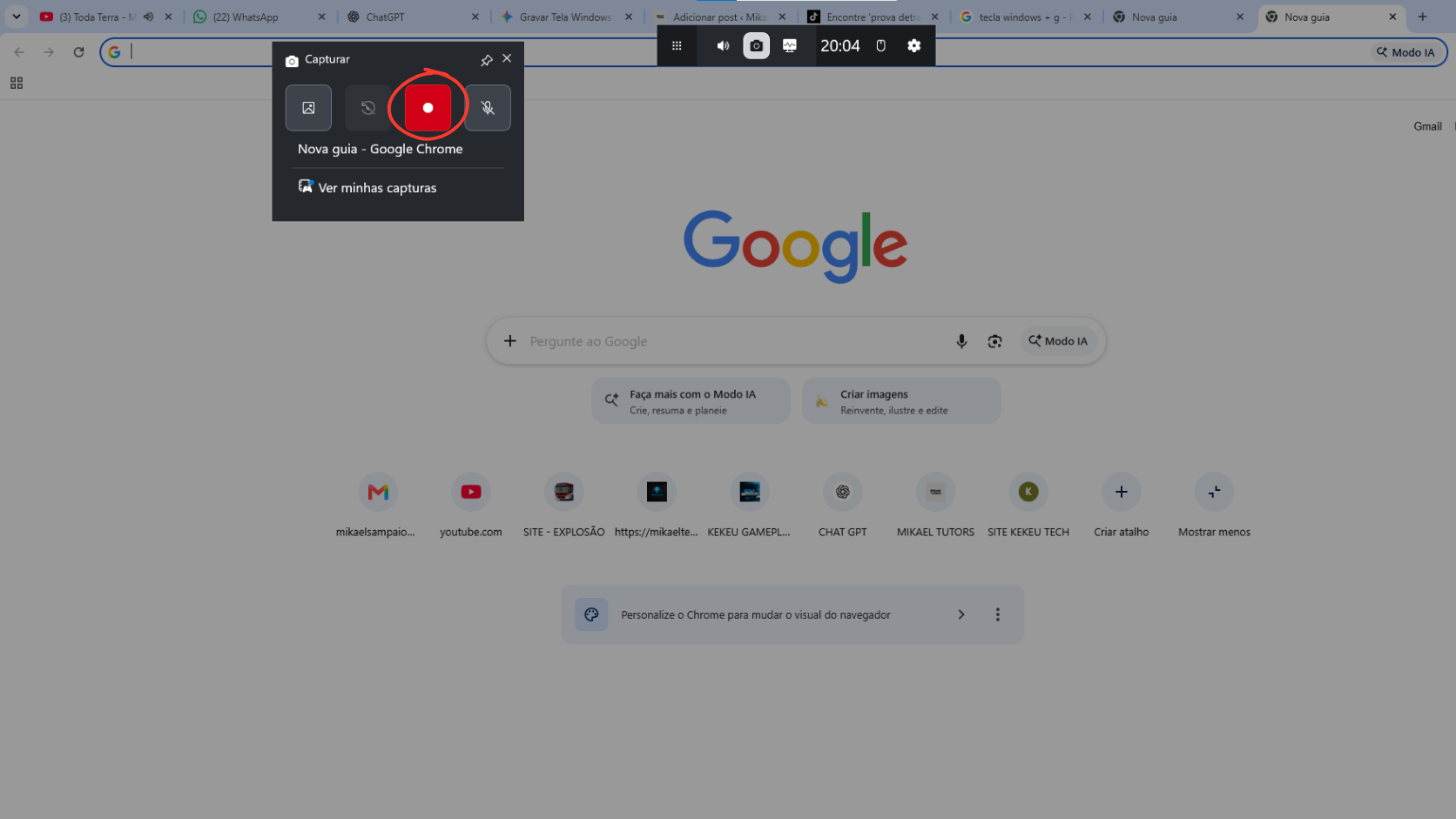1456x819 pixels.
Task: Click the plus icon in search box
Action: click(510, 341)
